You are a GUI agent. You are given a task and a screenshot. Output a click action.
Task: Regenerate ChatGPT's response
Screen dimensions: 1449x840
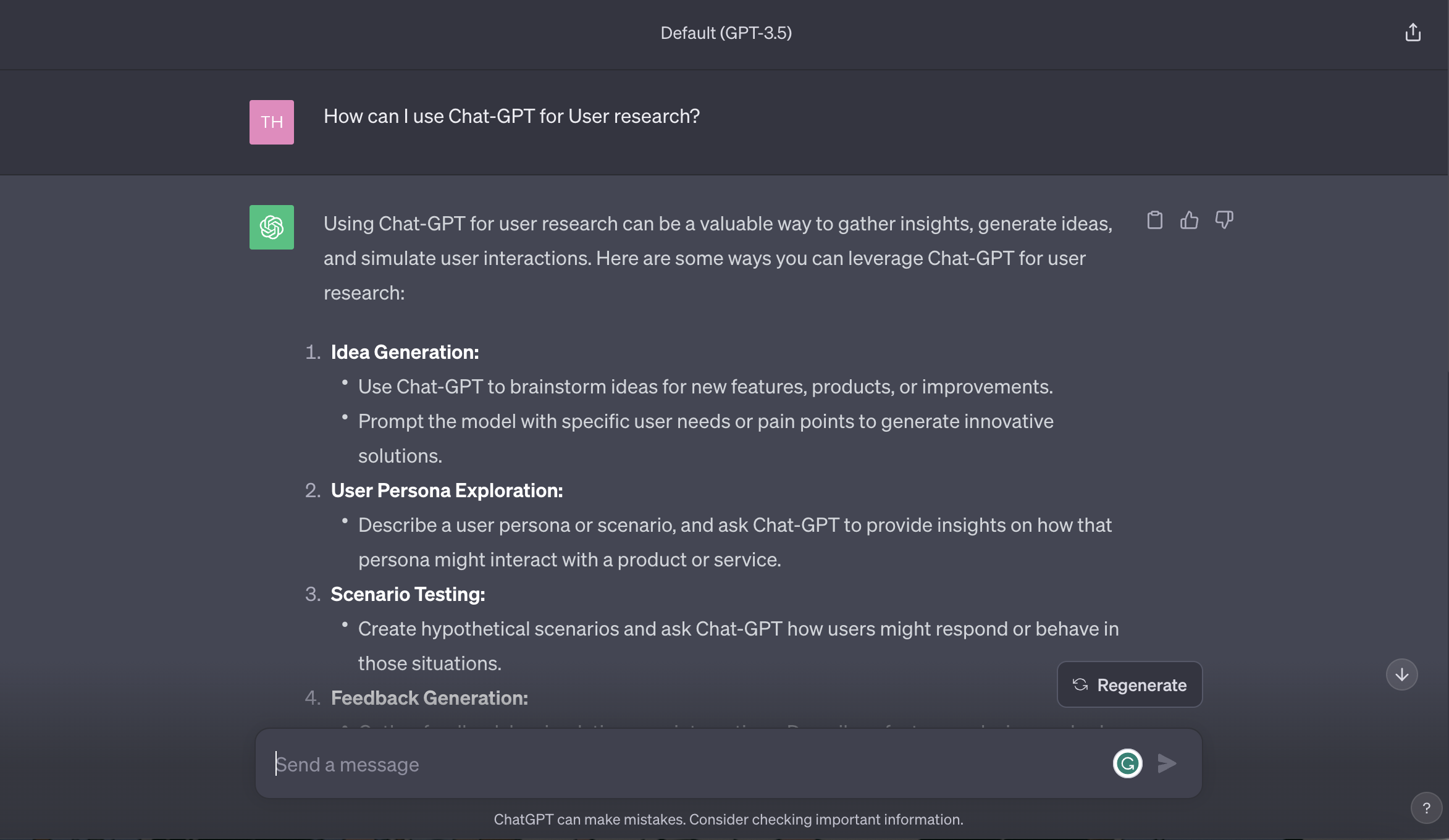1129,684
